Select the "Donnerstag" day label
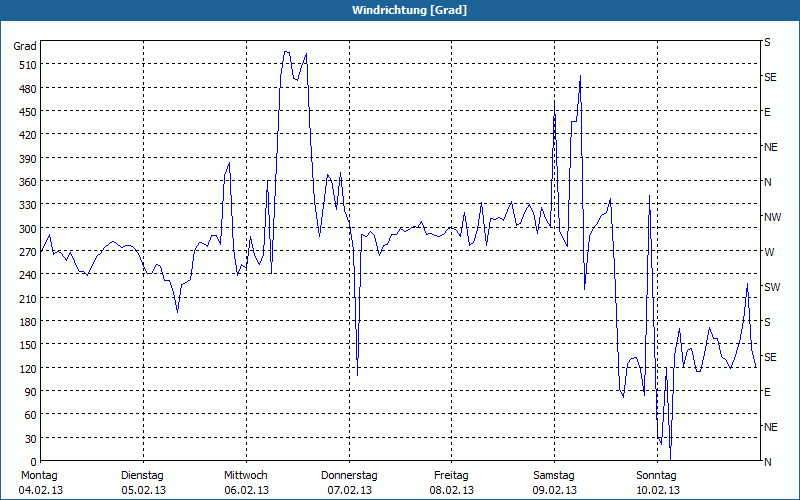 click(349, 476)
